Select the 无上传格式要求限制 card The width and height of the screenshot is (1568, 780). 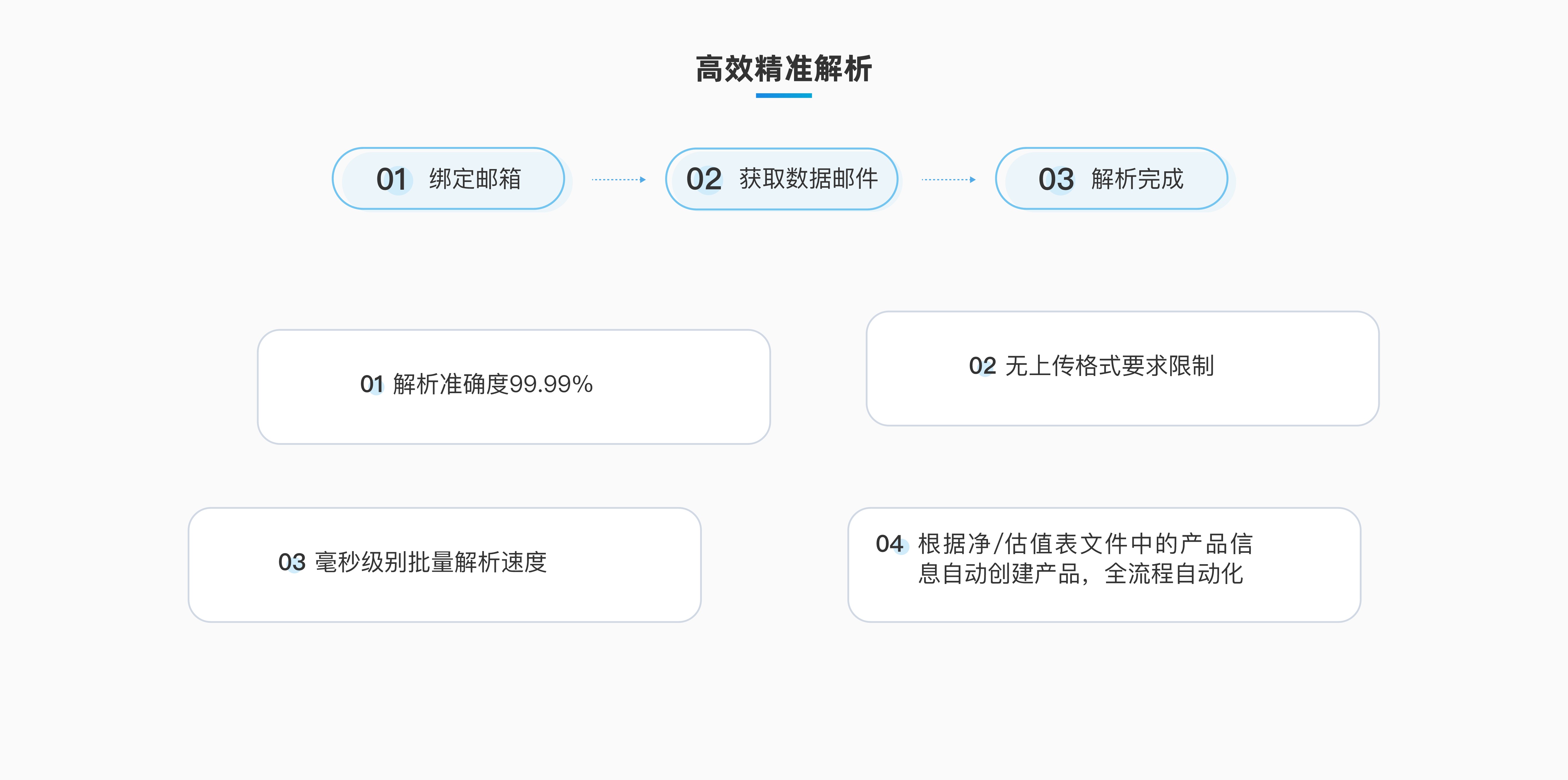point(1122,368)
